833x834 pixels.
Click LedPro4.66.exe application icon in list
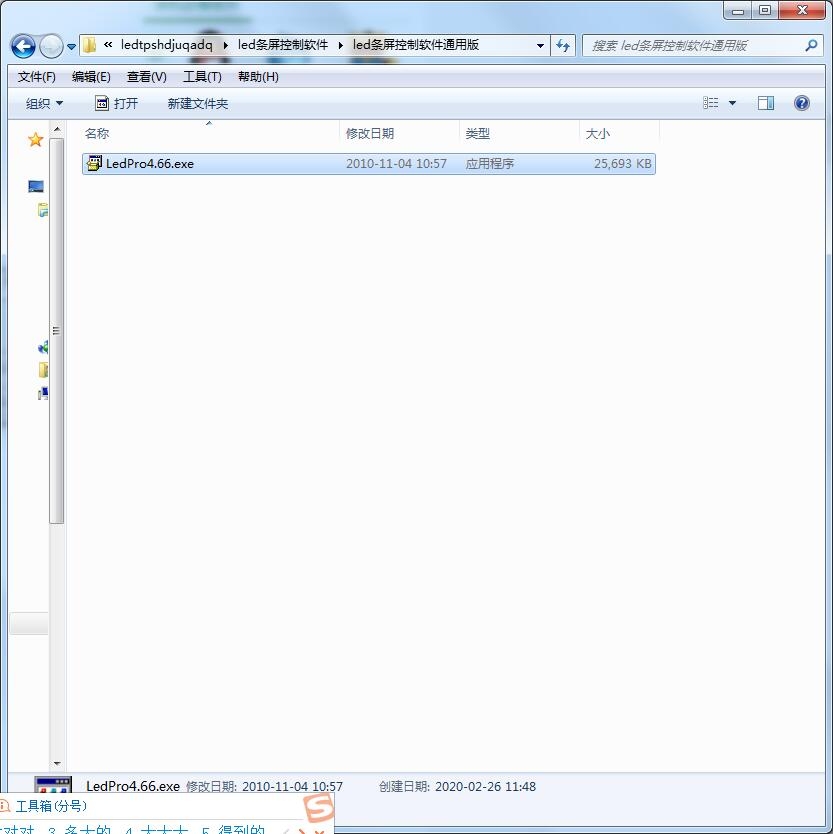click(x=94, y=163)
